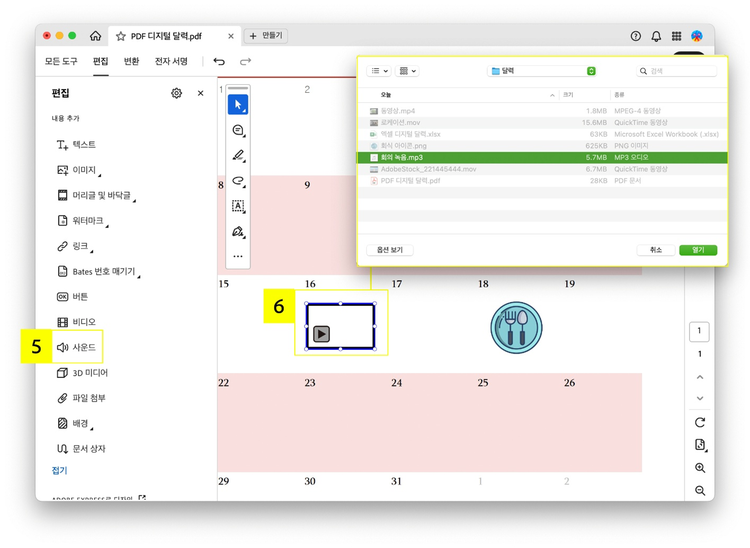750x548 pixels.
Task: Click the 접기 collapse link
Action: (x=59, y=470)
